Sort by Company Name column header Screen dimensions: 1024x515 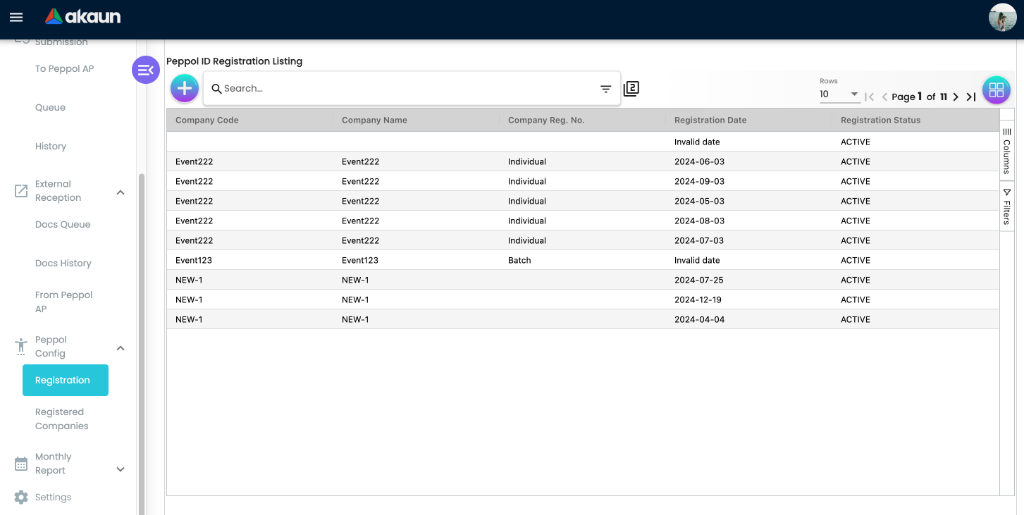[374, 120]
